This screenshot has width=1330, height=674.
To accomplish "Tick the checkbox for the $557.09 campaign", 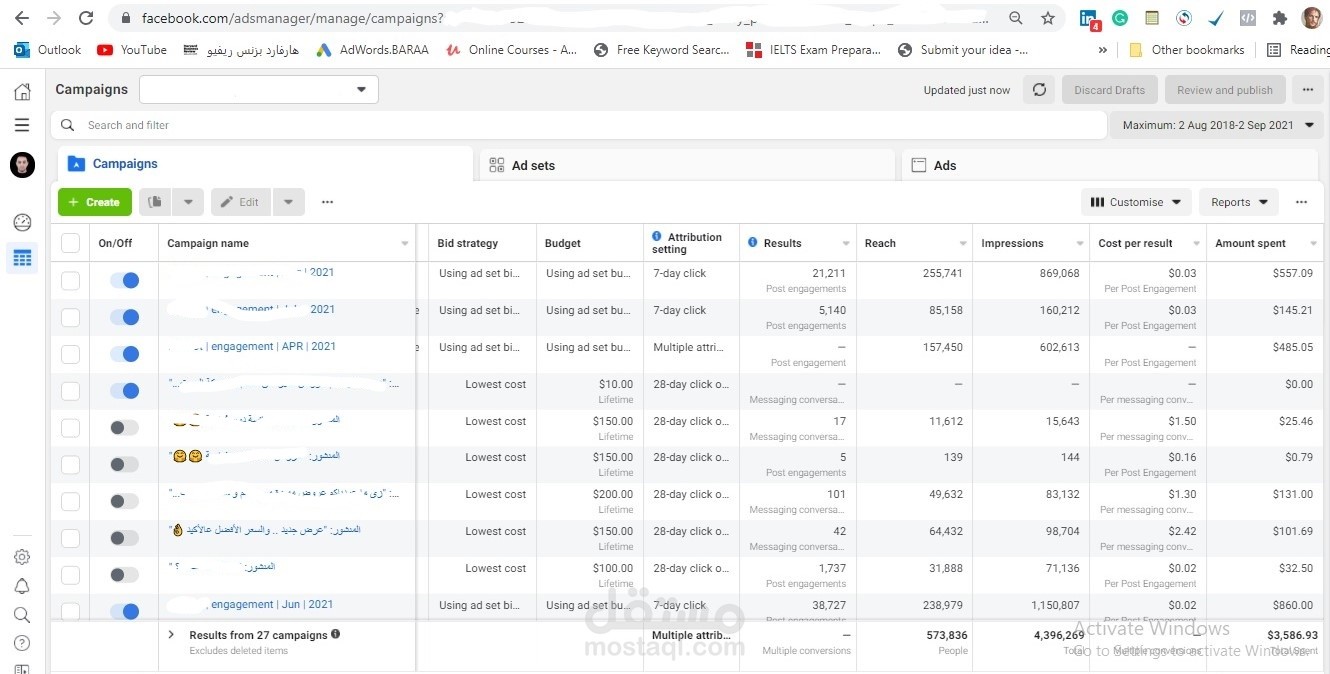I will pyautogui.click(x=70, y=281).
